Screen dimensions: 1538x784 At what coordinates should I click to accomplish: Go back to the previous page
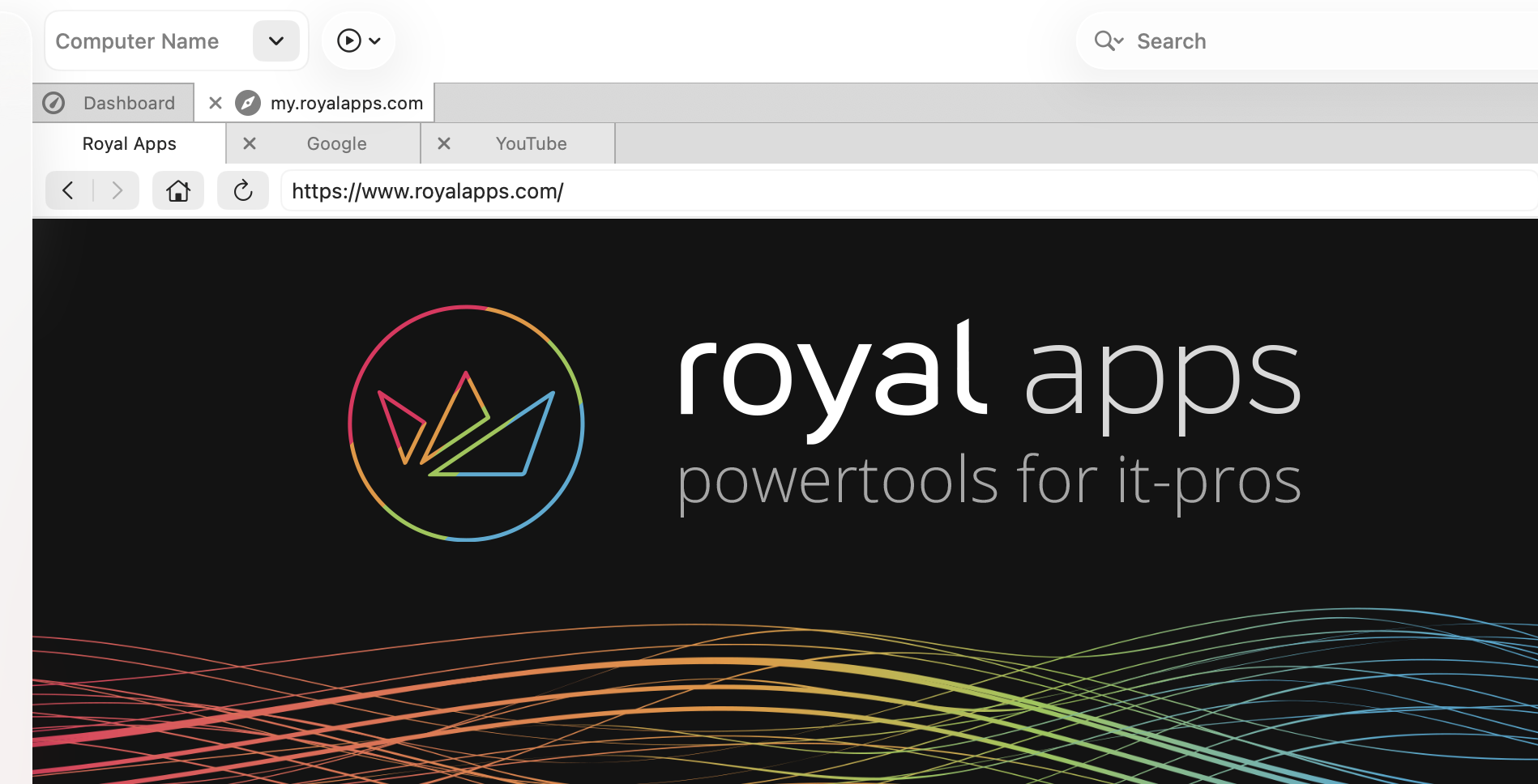coord(69,190)
